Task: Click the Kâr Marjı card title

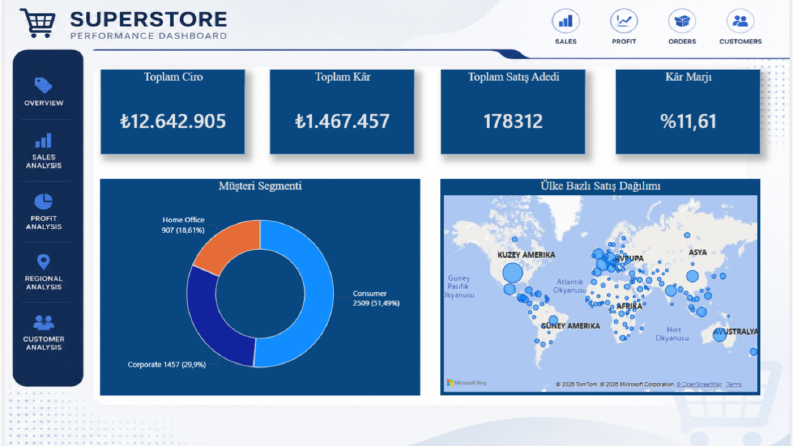Action: pyautogui.click(x=688, y=77)
